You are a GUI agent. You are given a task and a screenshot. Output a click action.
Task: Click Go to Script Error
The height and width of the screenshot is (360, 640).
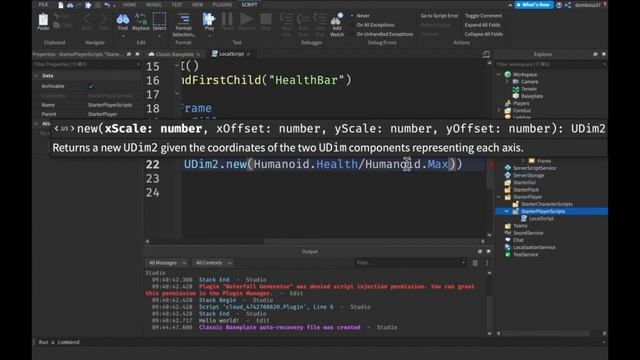(x=439, y=16)
